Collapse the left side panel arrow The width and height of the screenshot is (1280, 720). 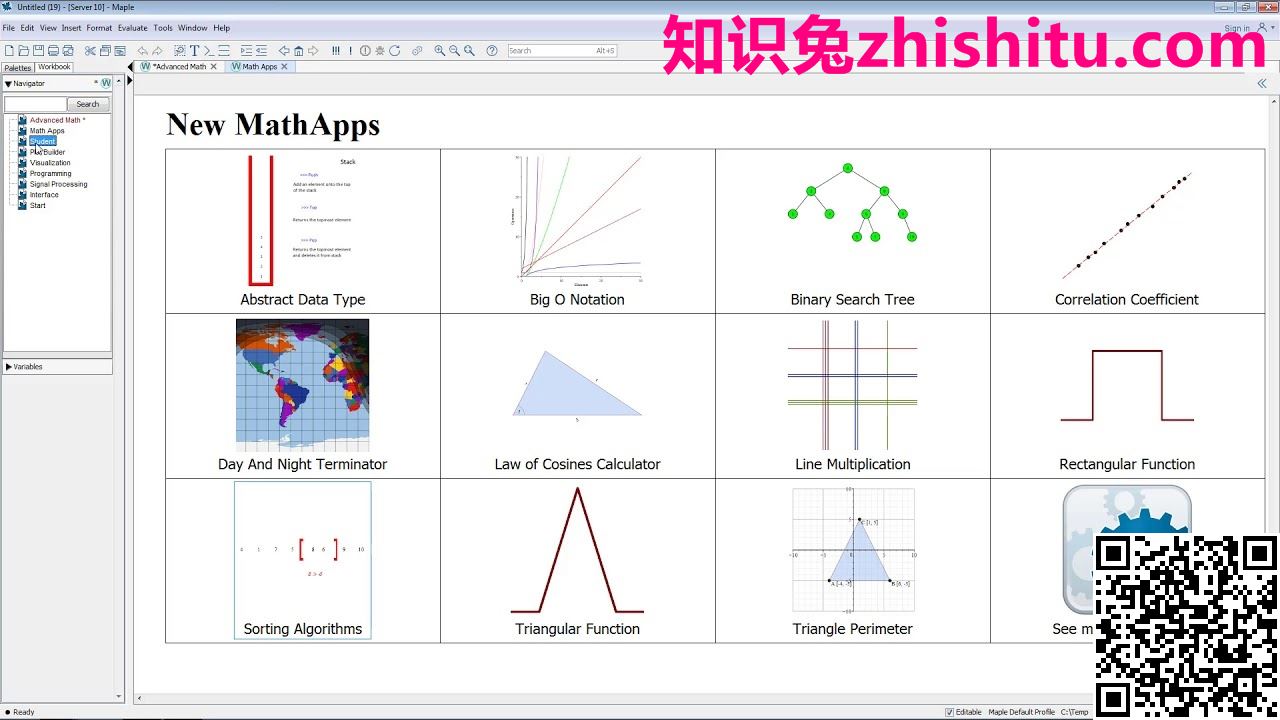pyautogui.click(x=130, y=67)
